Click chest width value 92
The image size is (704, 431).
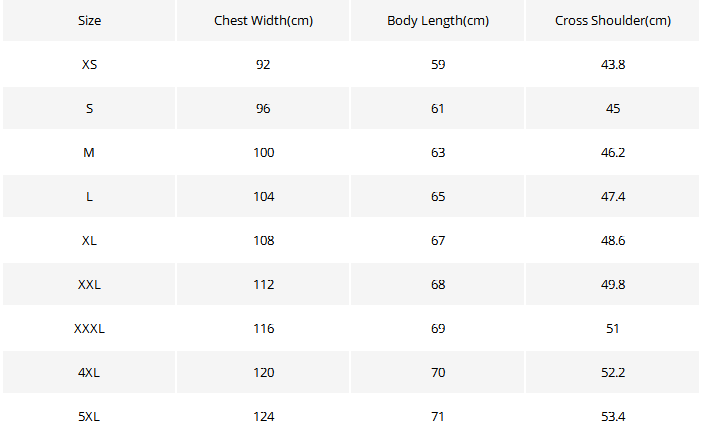[263, 65]
